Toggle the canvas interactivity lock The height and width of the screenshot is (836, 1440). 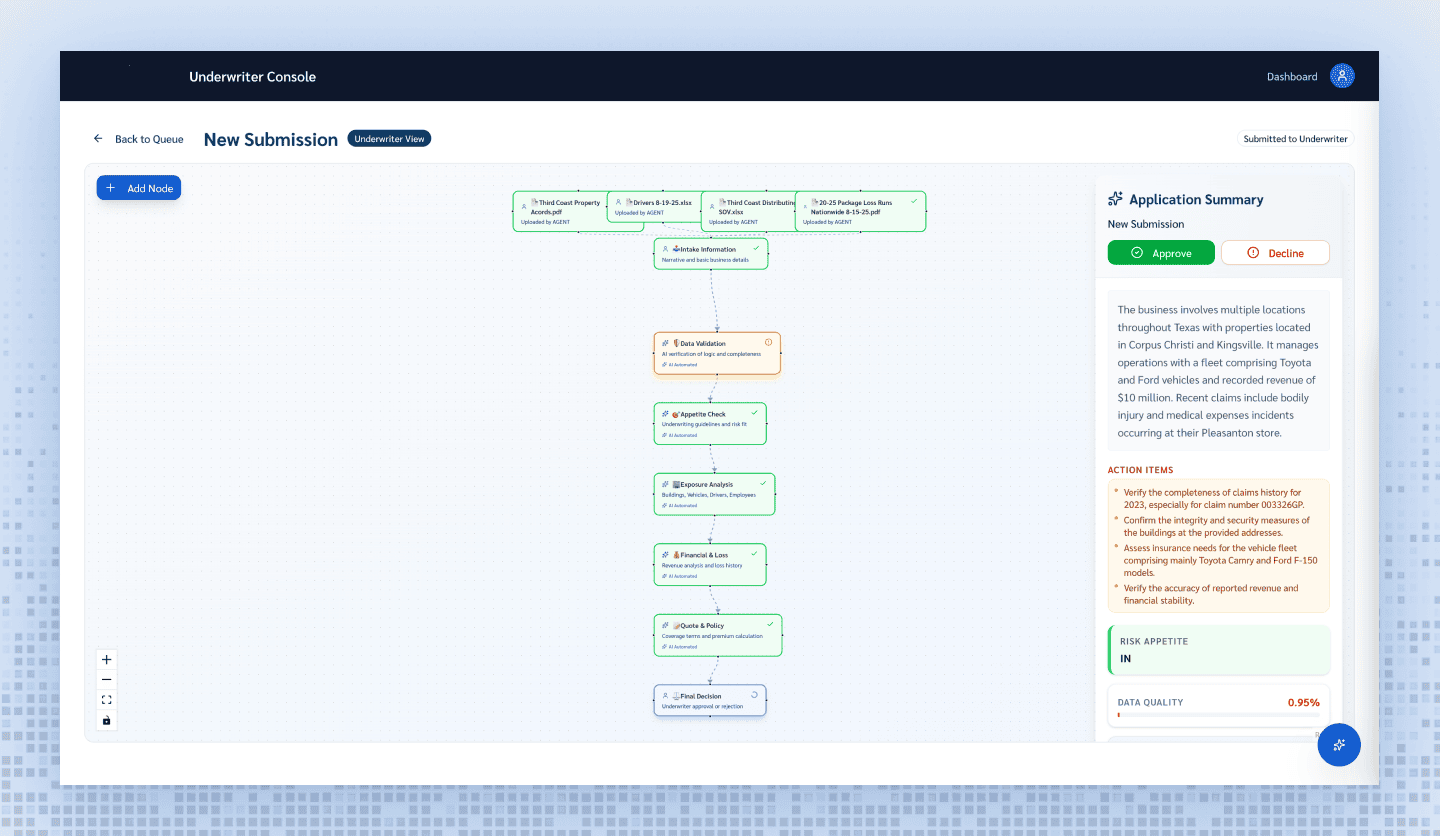pyautogui.click(x=107, y=720)
